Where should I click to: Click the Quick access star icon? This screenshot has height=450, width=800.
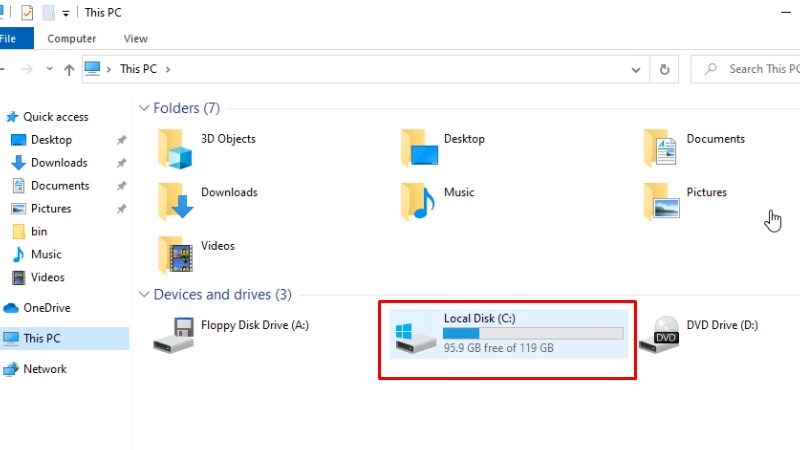click(x=12, y=117)
